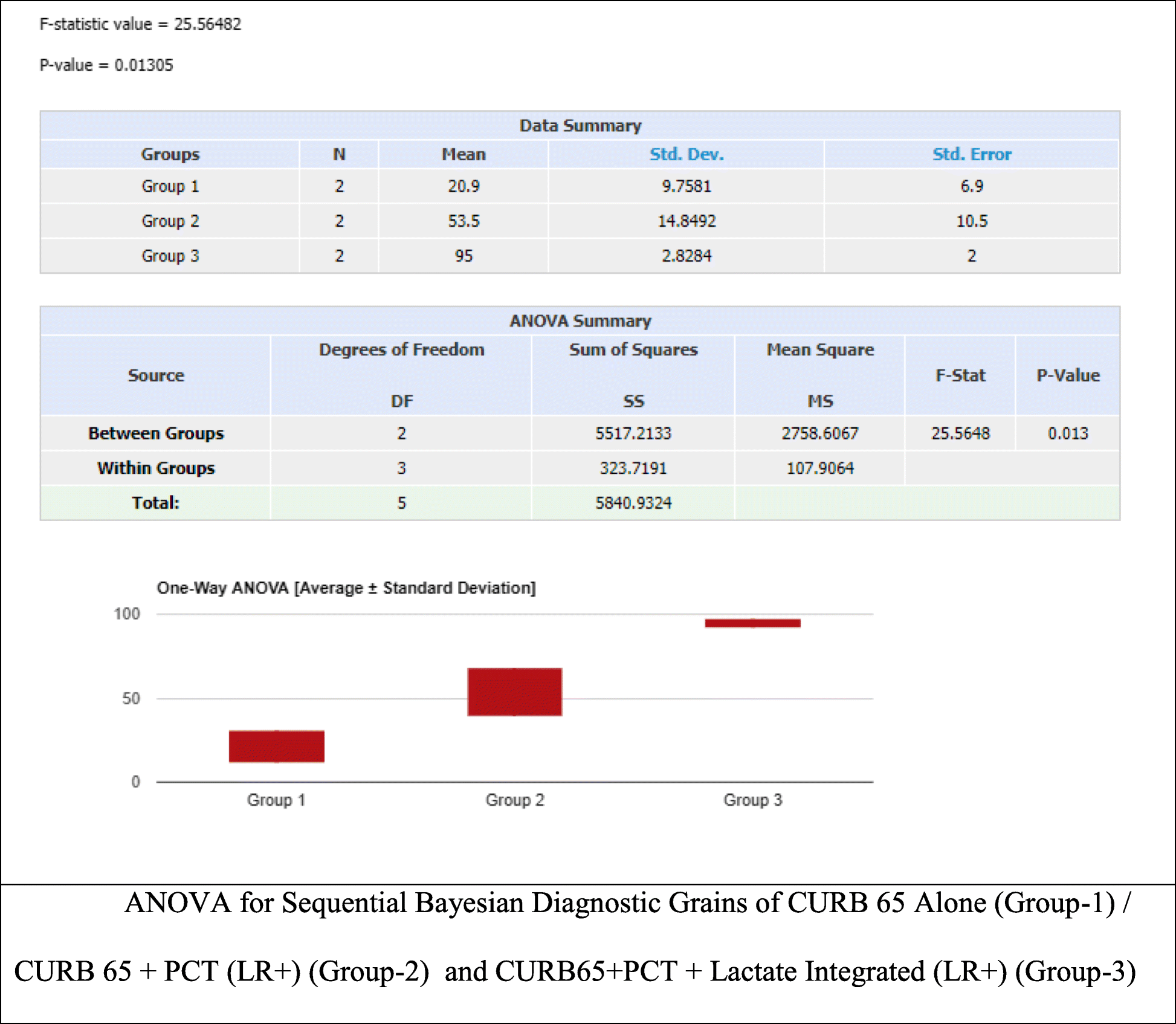The width and height of the screenshot is (1176, 1024).
Task: Click the caption line starting "CURB 65 + PCT"
Action: (x=575, y=972)
